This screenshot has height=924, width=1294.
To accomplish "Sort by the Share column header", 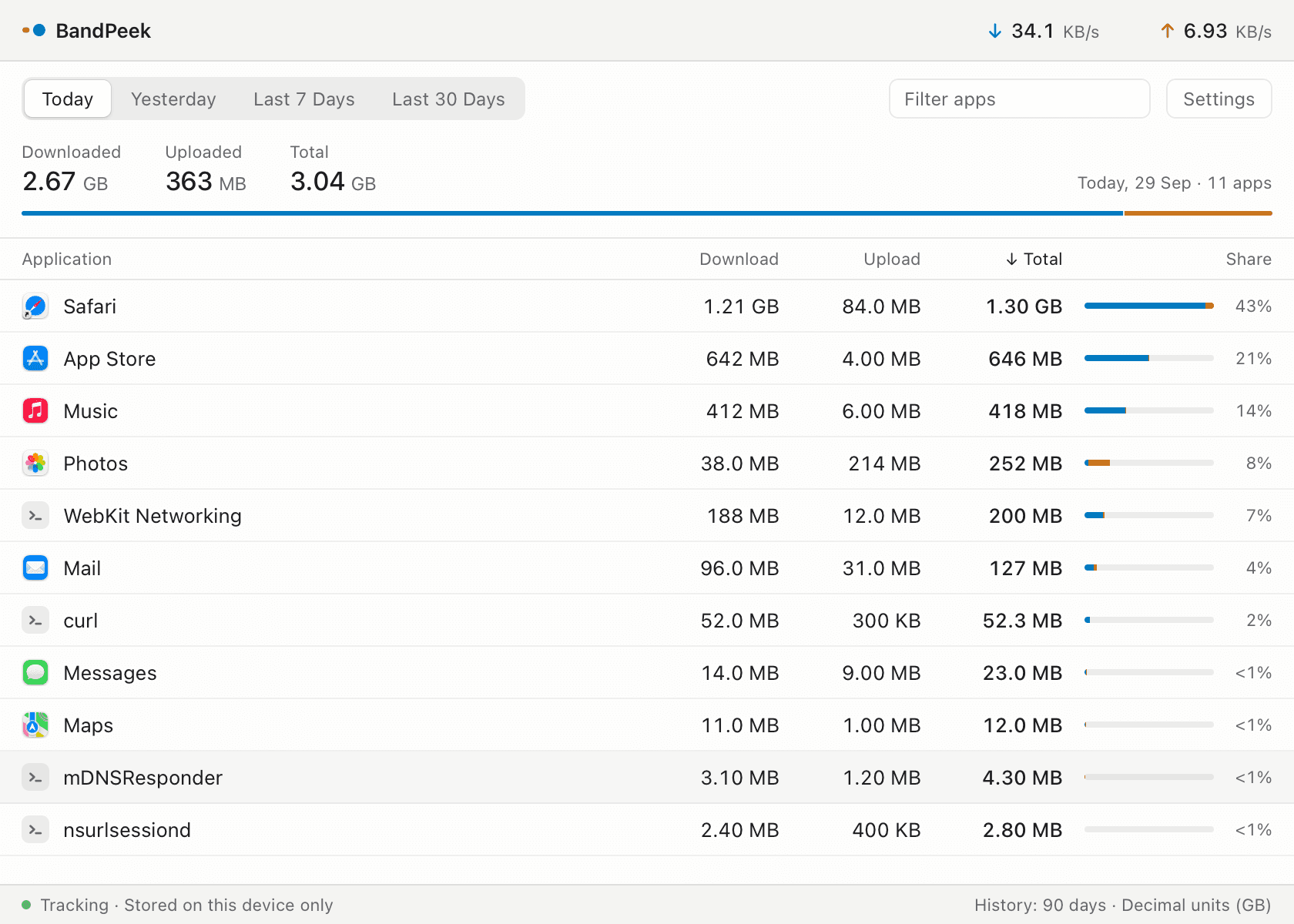I will coord(1249,259).
